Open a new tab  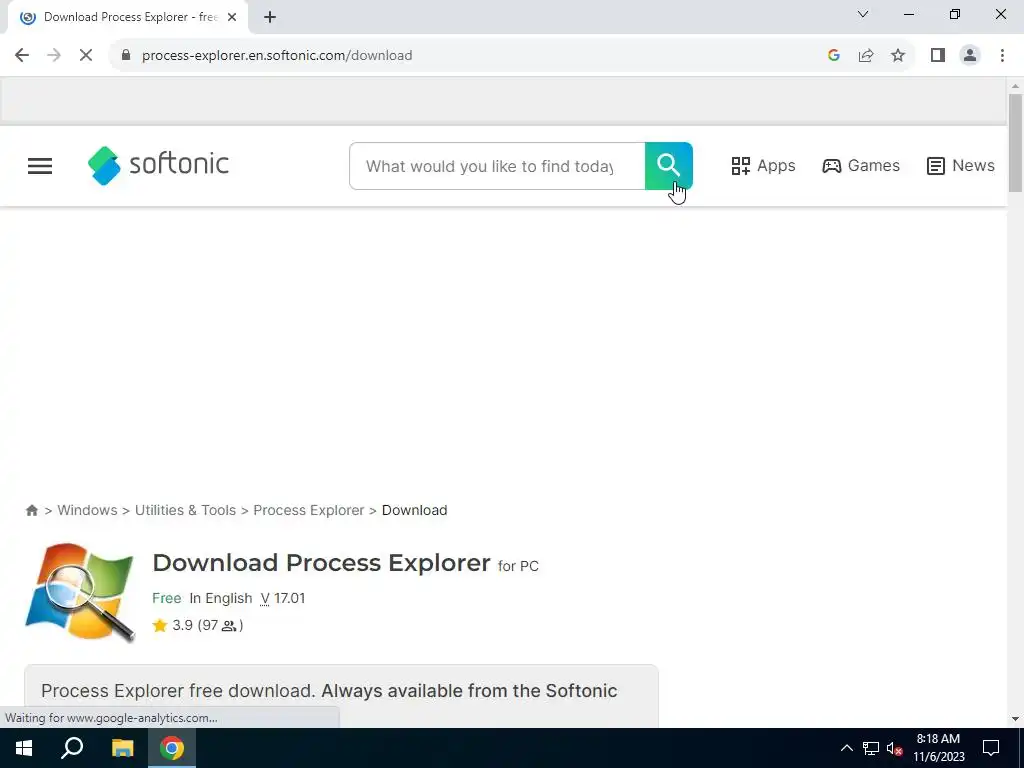(270, 17)
